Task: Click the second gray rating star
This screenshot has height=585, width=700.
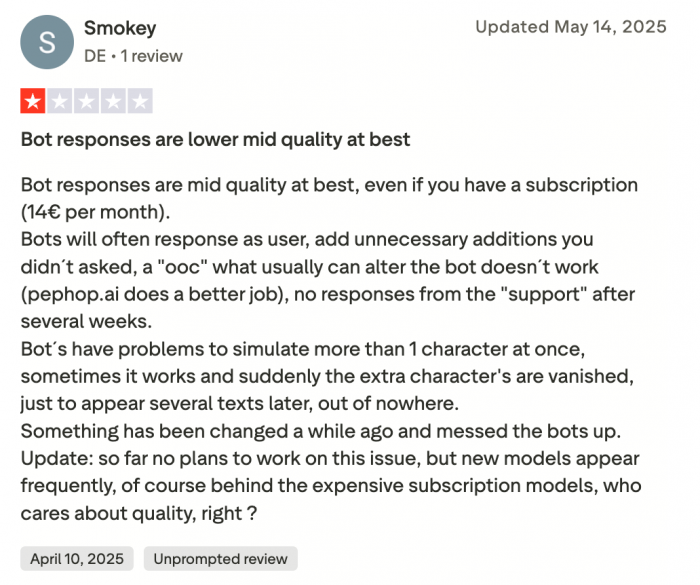Action: pyautogui.click(x=59, y=101)
